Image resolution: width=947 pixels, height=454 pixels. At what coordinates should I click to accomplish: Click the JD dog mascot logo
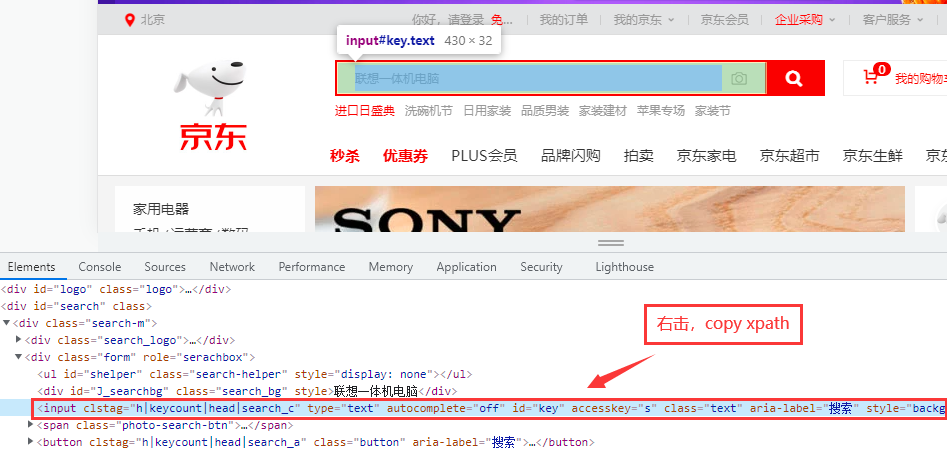click(x=209, y=88)
